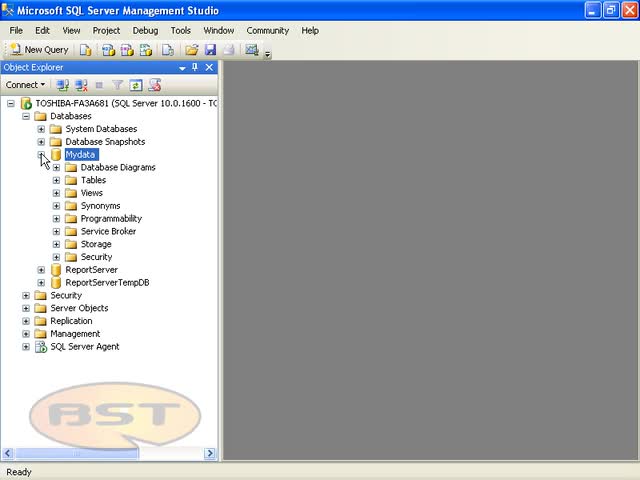The width and height of the screenshot is (640, 480).
Task: Toggle the Object Explorer auto-hide pin
Action: click(x=195, y=67)
